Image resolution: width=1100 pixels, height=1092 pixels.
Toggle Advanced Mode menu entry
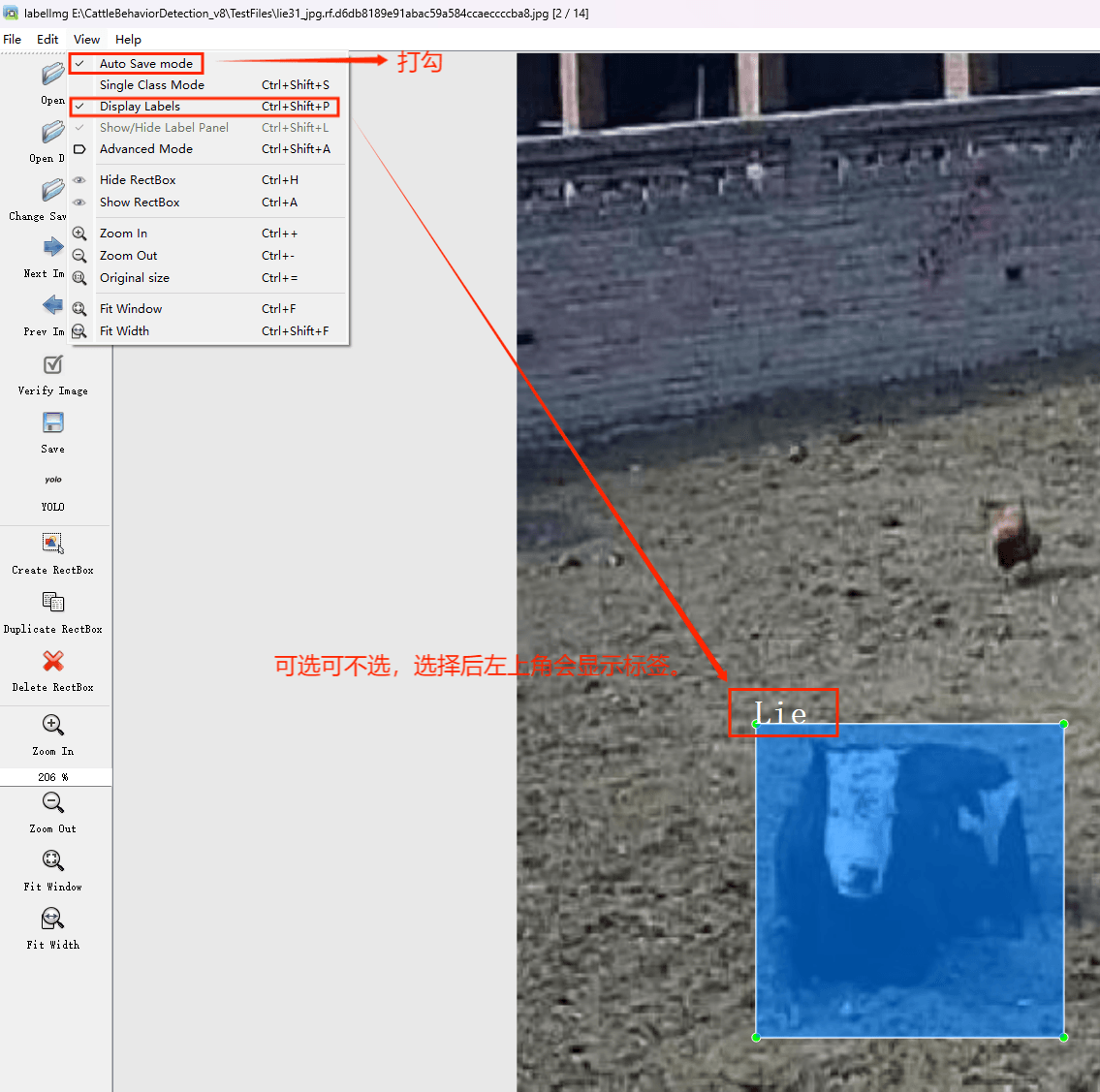[x=208, y=148]
